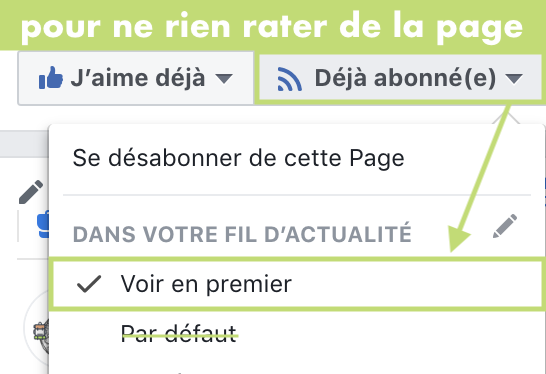Click the thumbs-up icon on J'aime déjà
Screen dimensions: 546x374
pos(51,78)
